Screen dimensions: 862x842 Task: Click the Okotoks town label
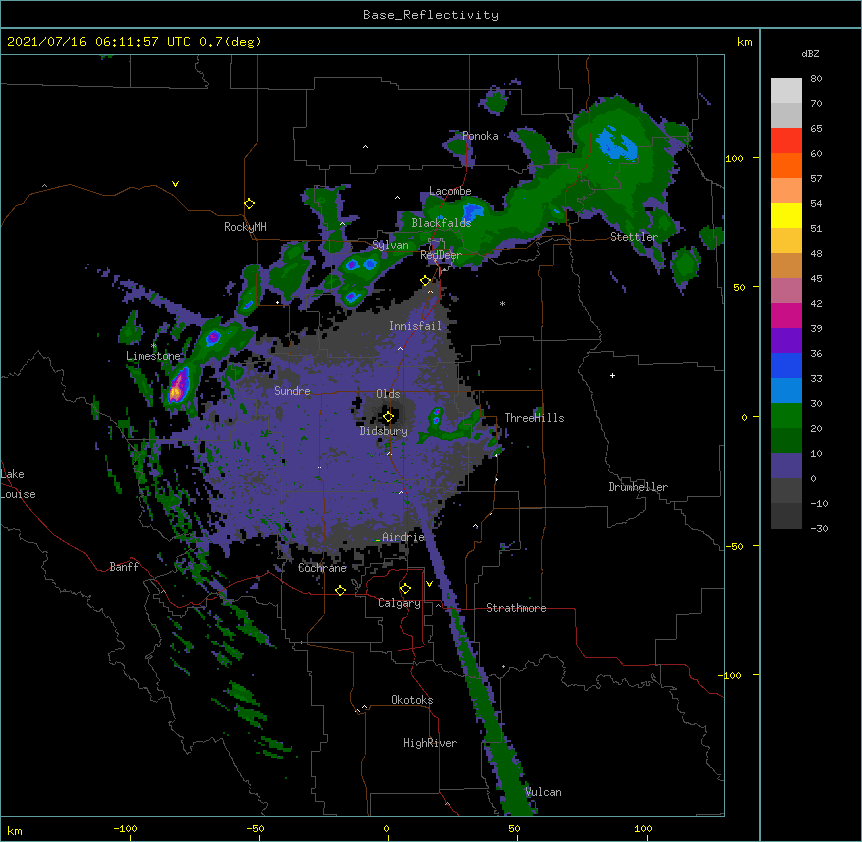412,700
